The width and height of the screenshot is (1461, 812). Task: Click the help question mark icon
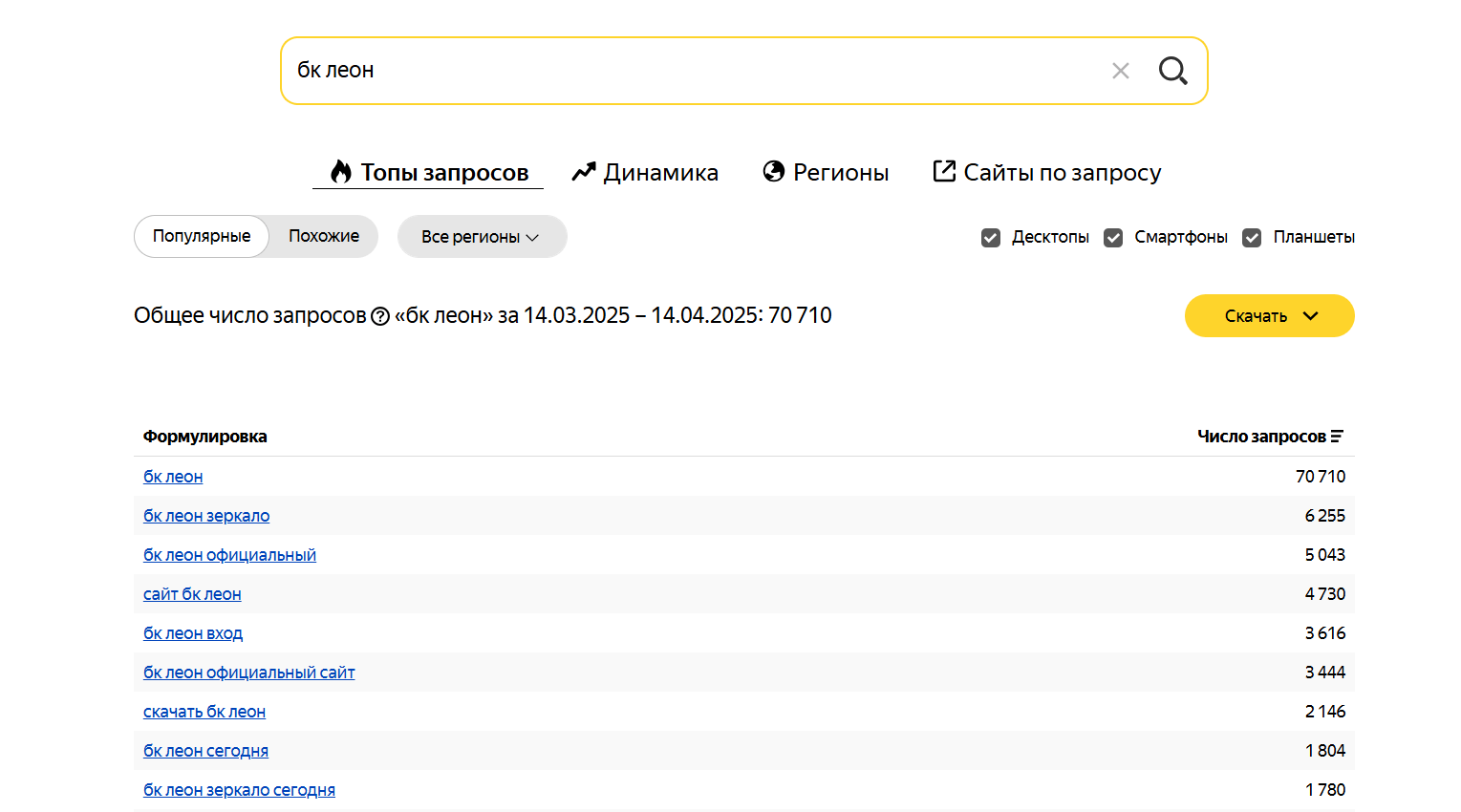[x=380, y=316]
